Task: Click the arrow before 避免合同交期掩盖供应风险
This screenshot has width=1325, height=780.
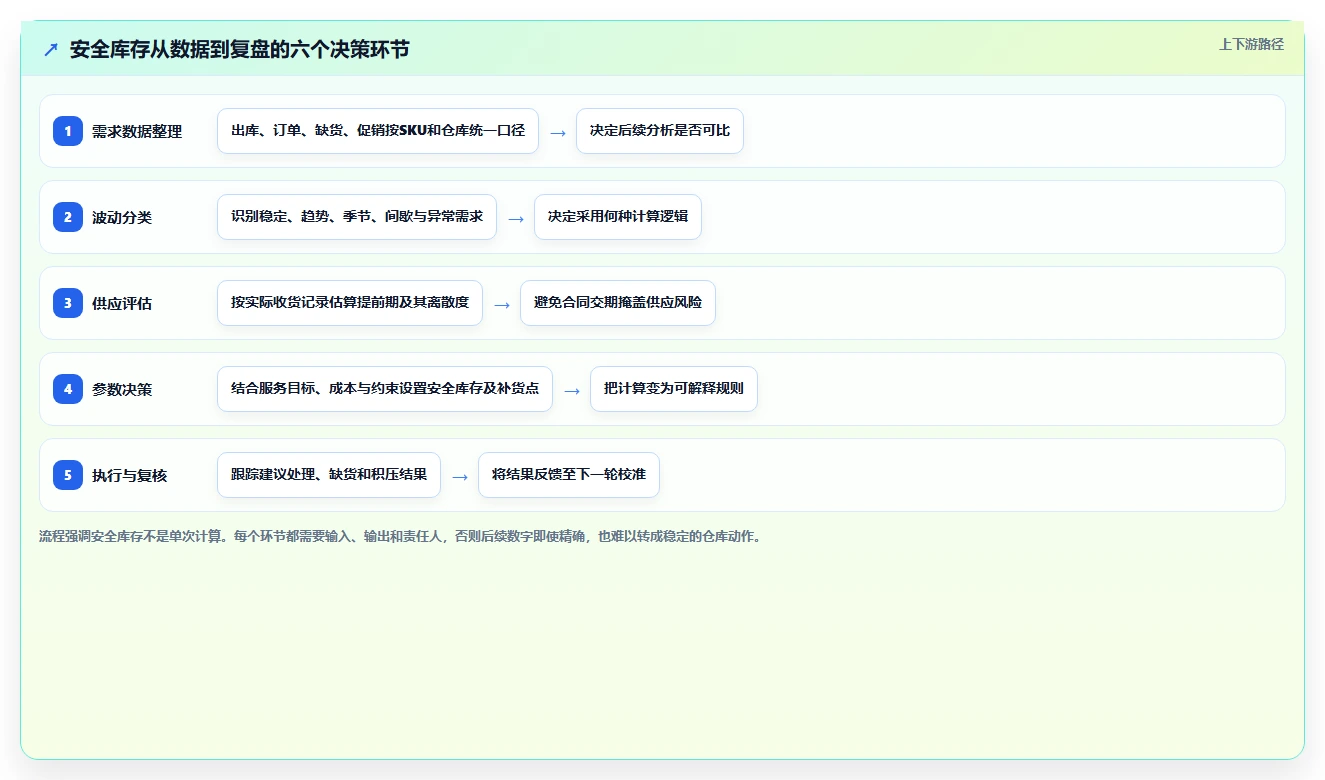Action: tap(502, 304)
